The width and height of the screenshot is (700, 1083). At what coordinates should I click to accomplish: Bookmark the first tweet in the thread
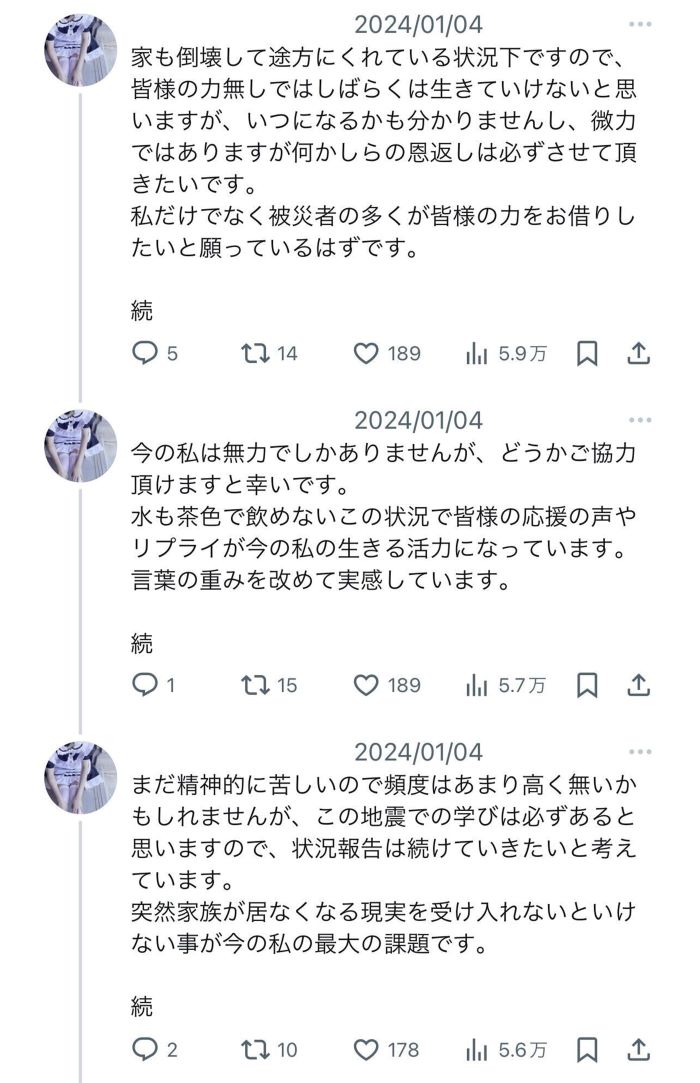(589, 352)
